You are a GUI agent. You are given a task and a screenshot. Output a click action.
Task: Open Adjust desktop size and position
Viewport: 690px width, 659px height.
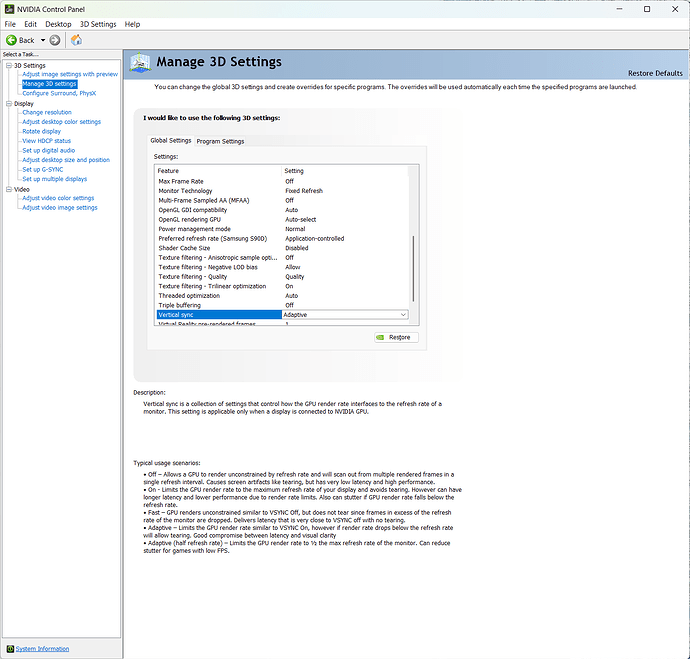point(66,160)
